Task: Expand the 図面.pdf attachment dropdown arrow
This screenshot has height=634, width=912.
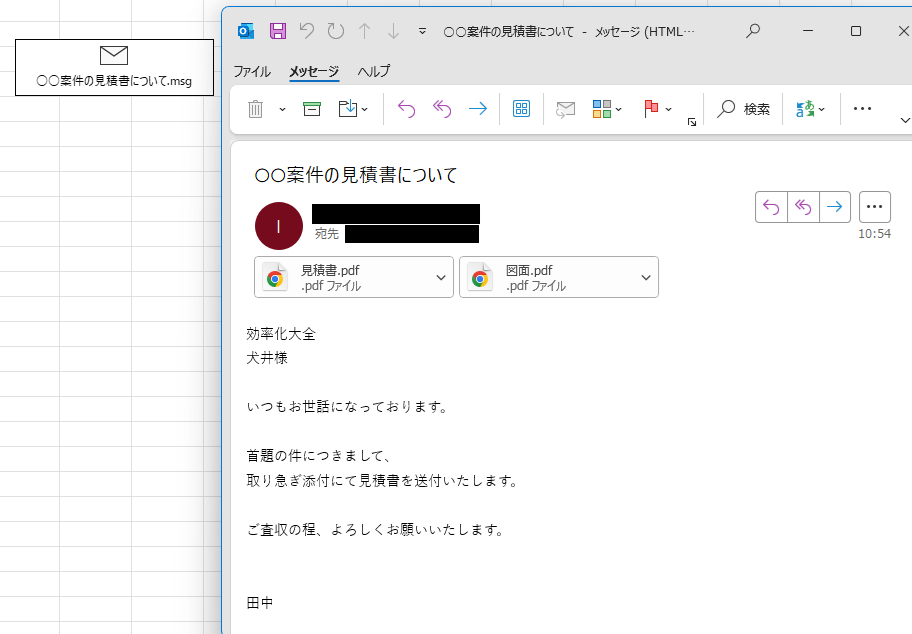Action: click(x=646, y=278)
